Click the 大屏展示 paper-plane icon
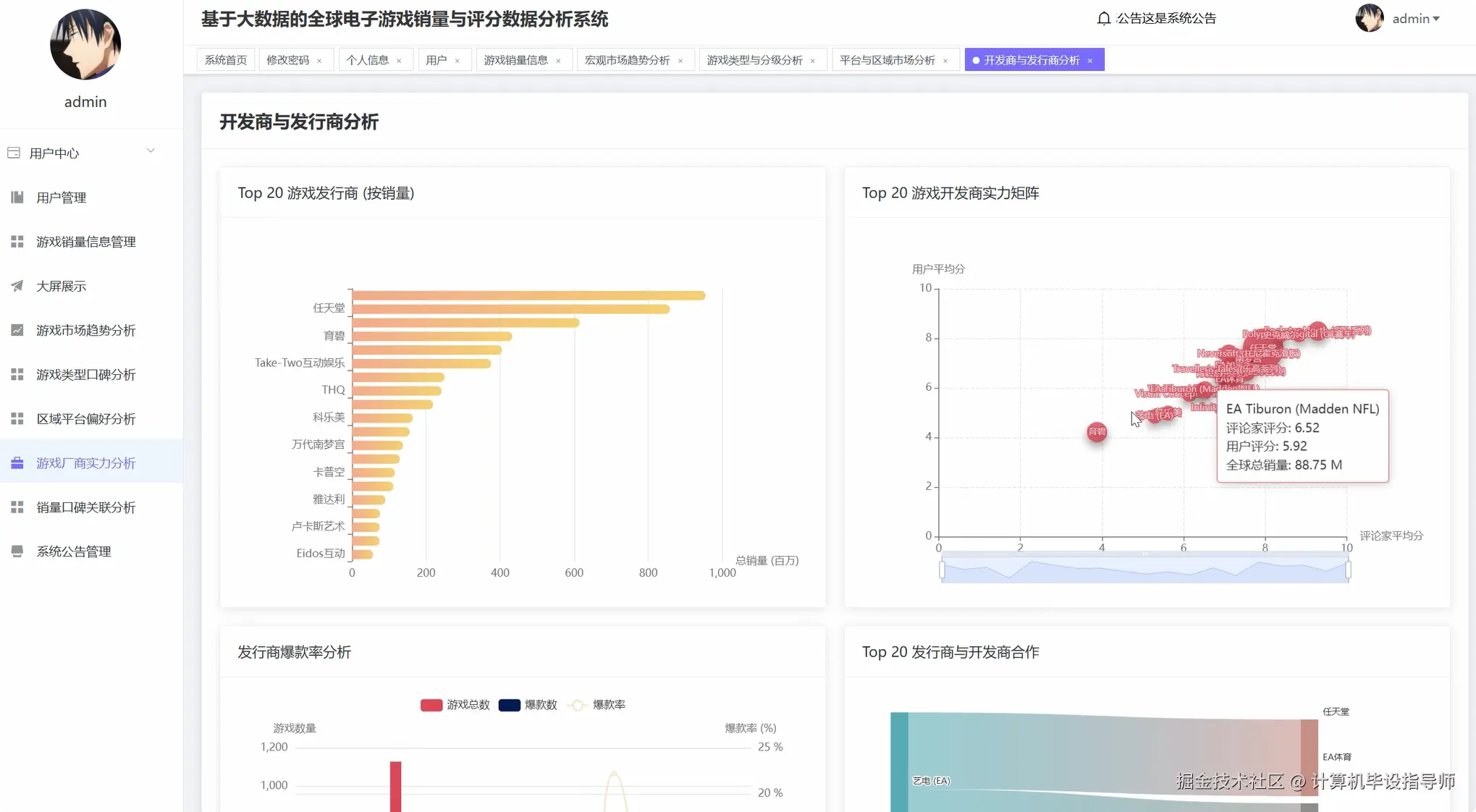 pyautogui.click(x=17, y=286)
